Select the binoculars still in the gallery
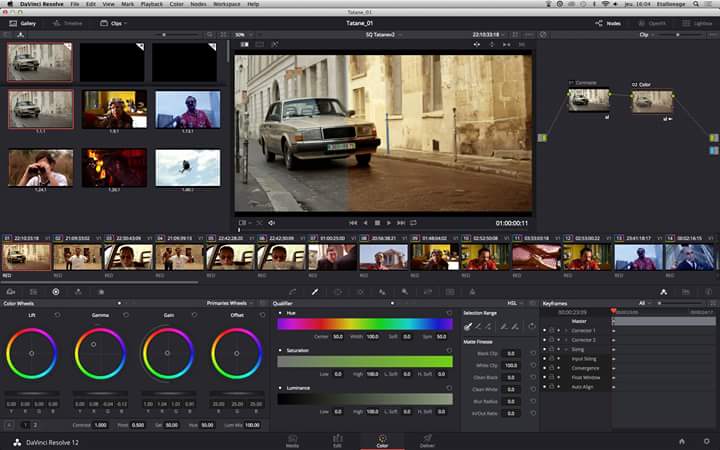Viewport: 720px width, 450px height. click(x=40, y=168)
